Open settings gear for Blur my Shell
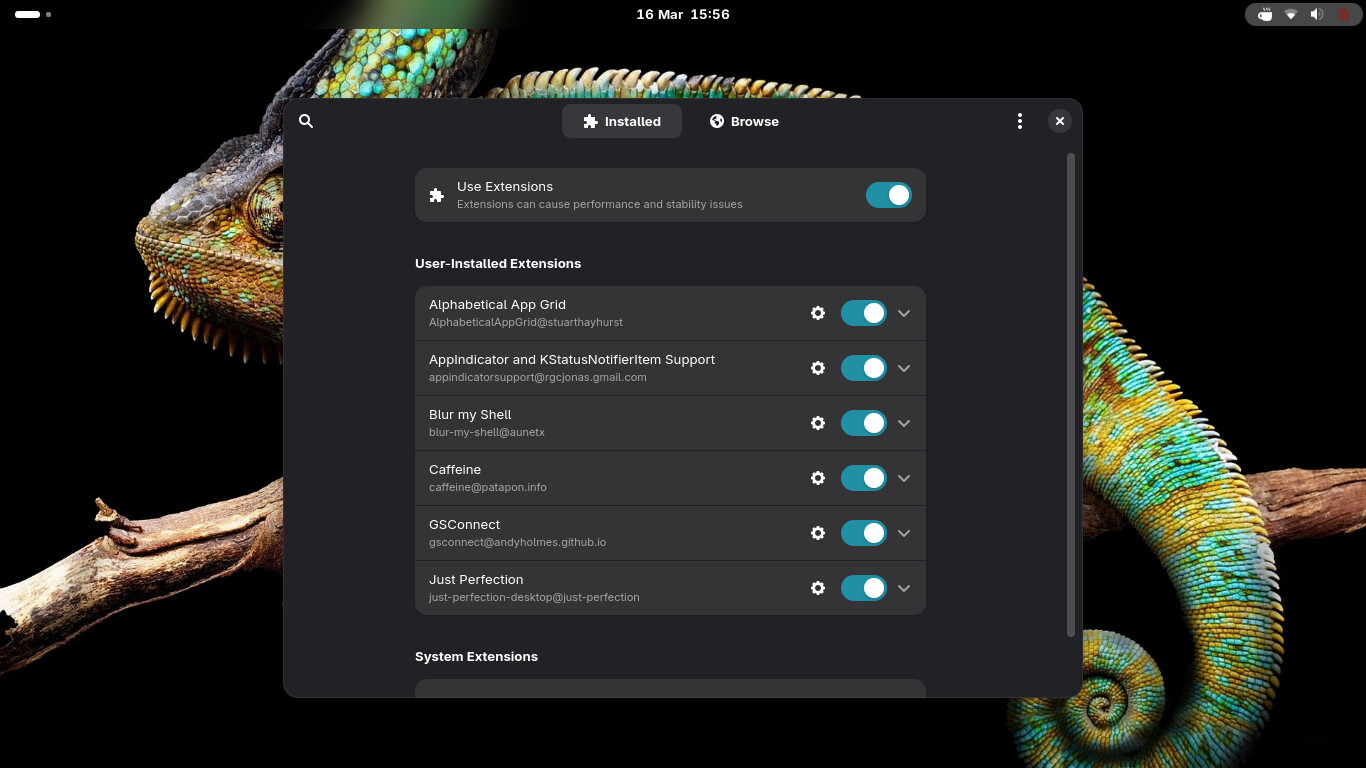Image resolution: width=1366 pixels, height=768 pixels. (x=818, y=423)
